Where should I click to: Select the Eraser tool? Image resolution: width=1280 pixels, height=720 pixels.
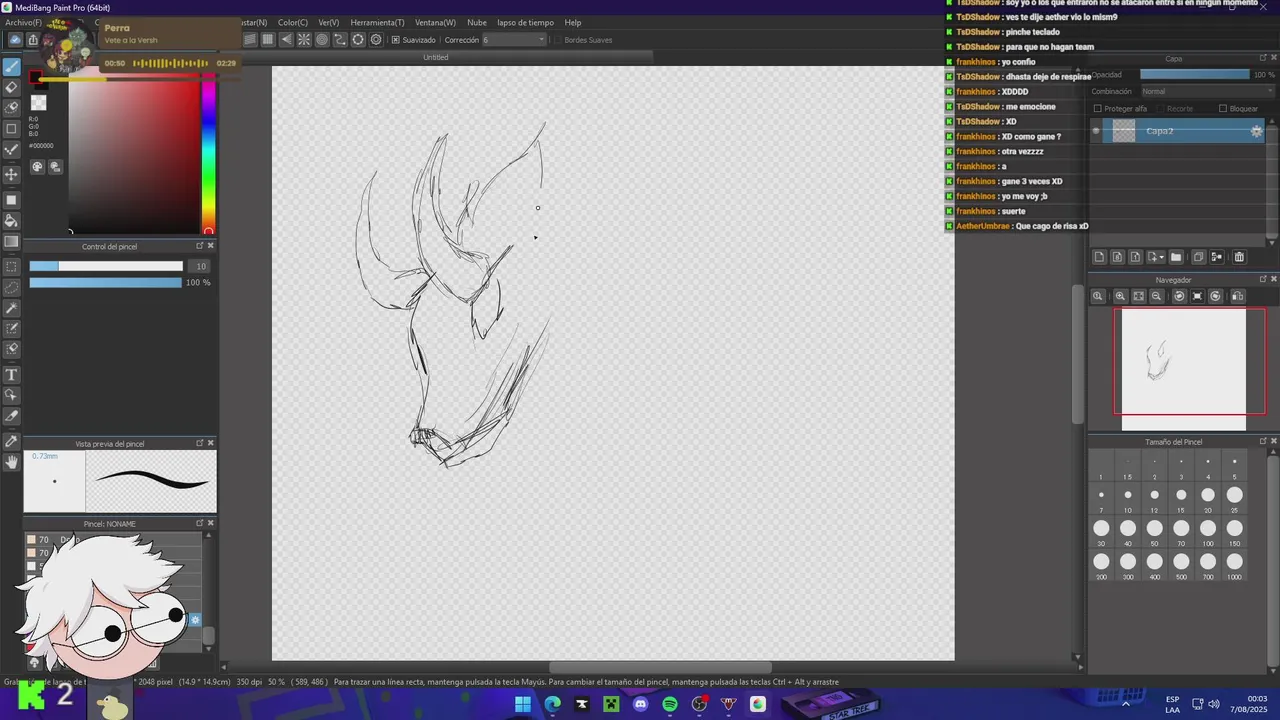click(12, 87)
